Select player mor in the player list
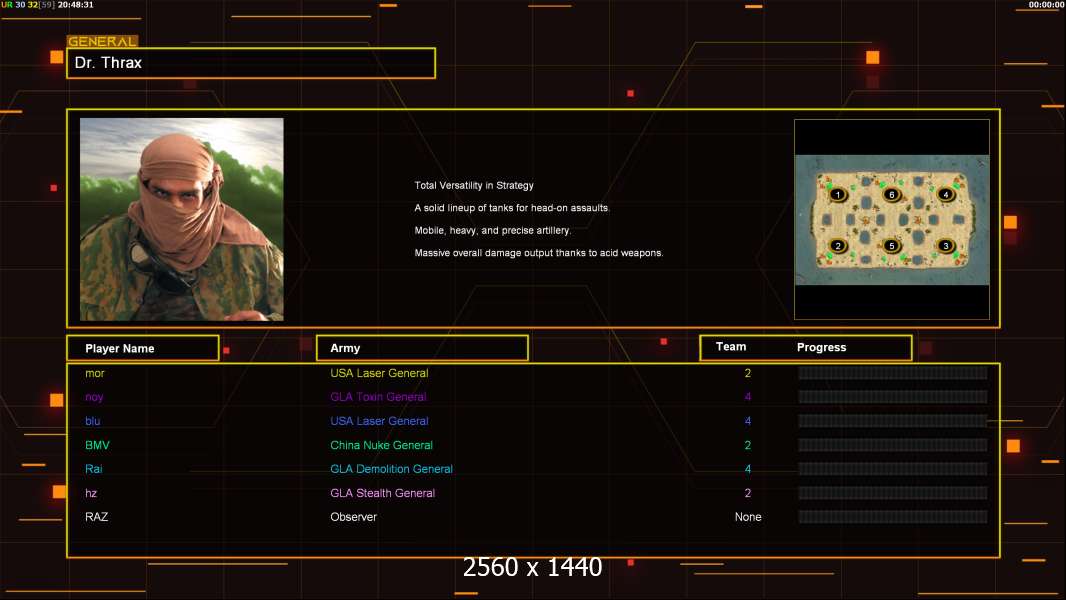 pos(95,373)
